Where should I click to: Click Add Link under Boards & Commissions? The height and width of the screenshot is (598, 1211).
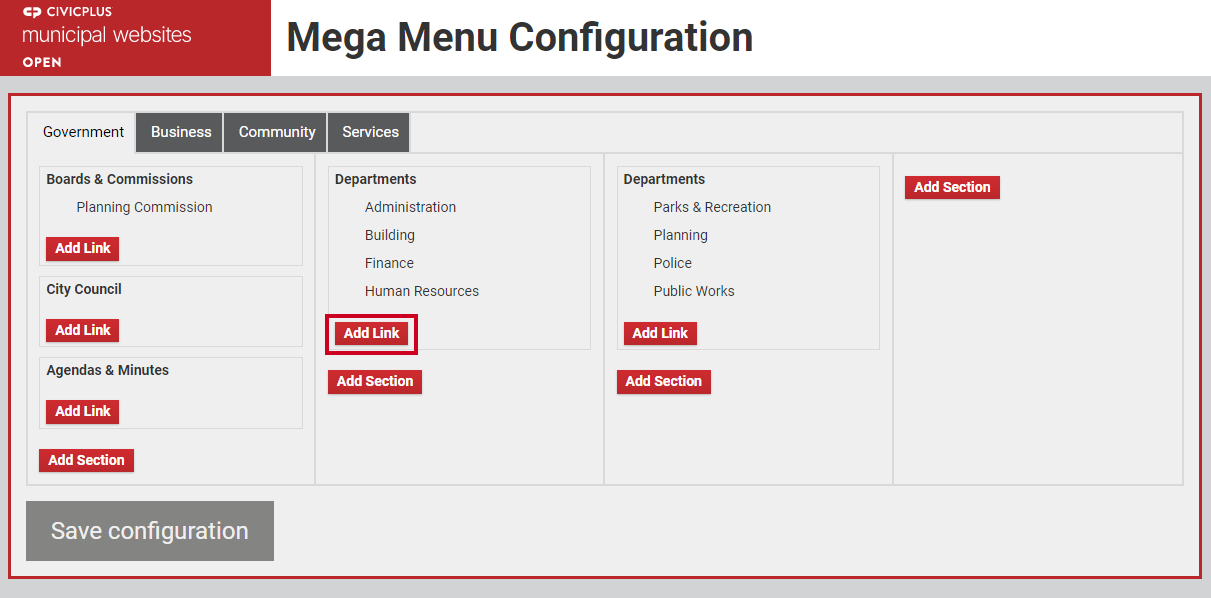[83, 248]
